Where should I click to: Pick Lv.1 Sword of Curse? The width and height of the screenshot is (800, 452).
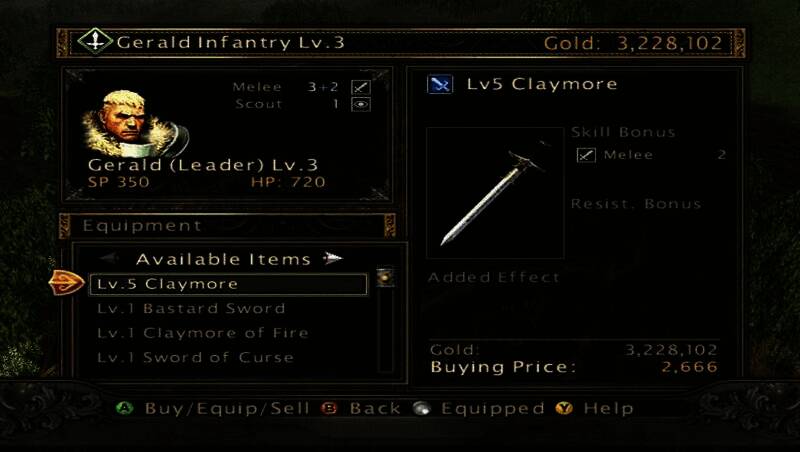click(195, 358)
